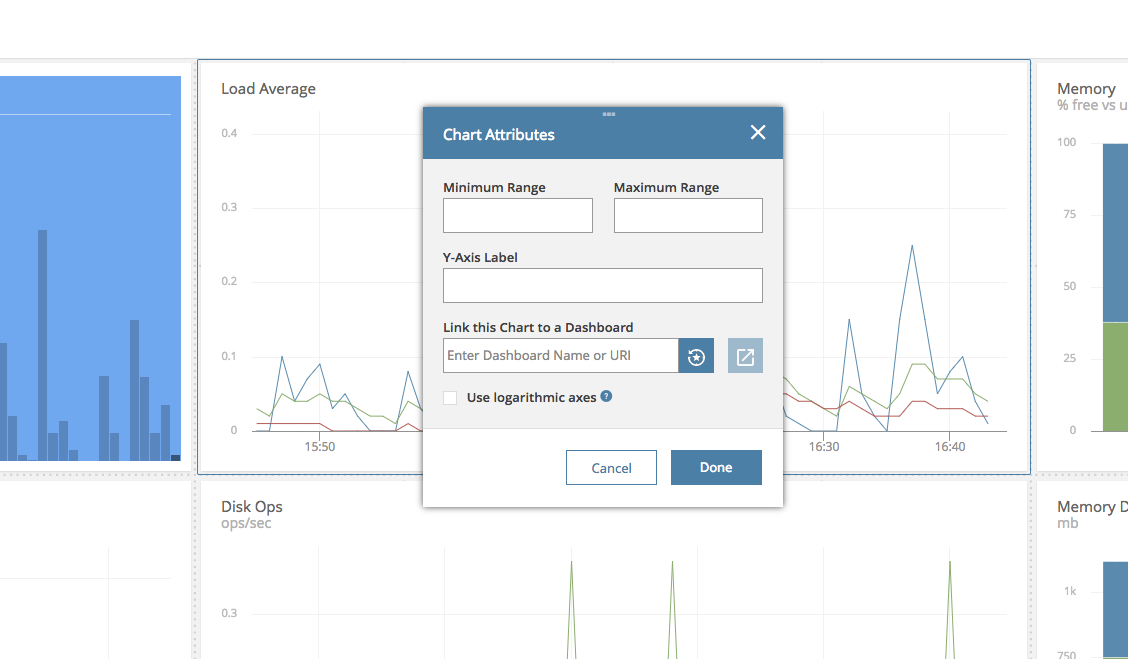Screen dimensions: 1128x659
Task: Click the Disk Ops chart title
Action: 251,507
